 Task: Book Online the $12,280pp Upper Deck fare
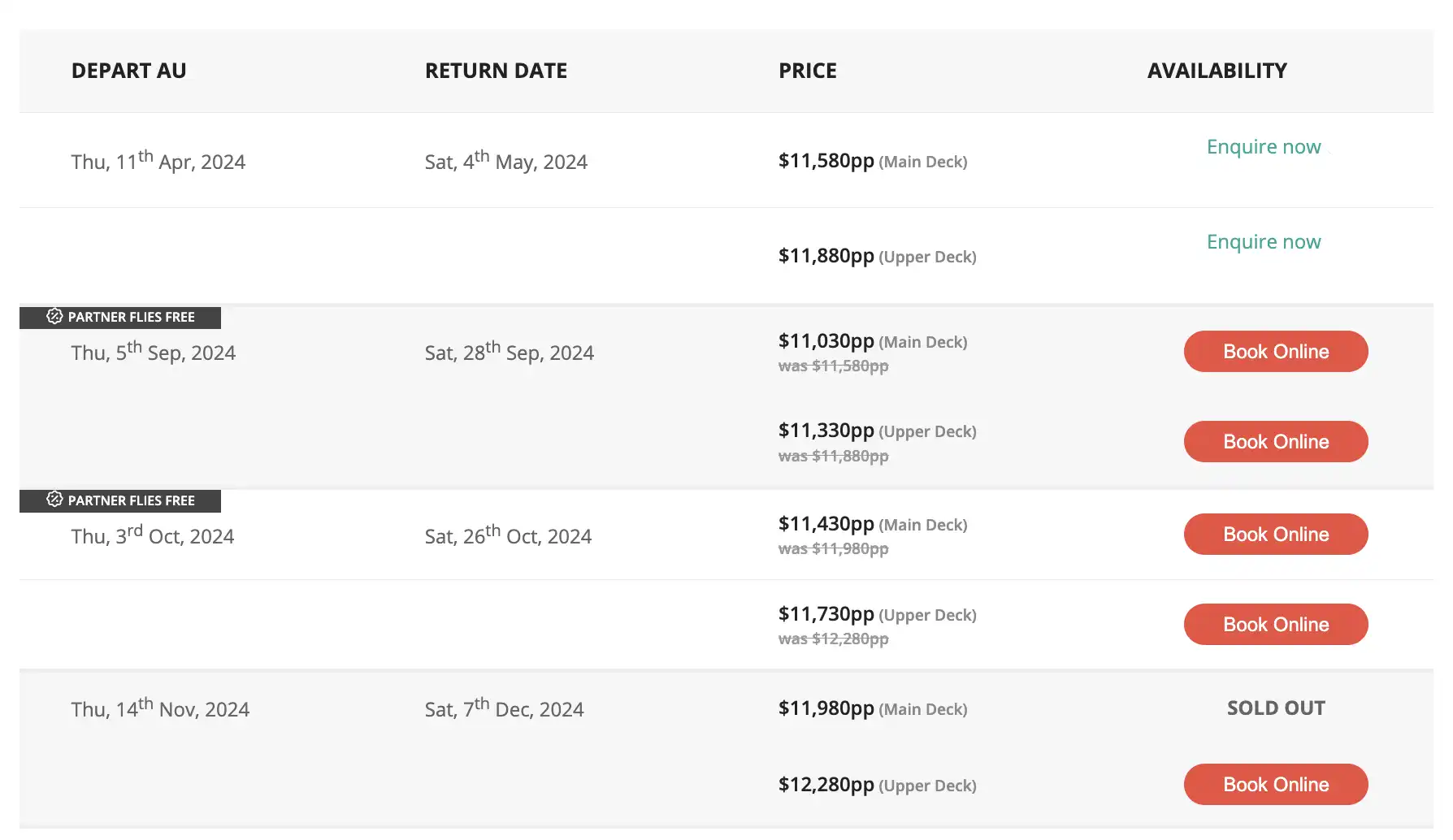[x=1276, y=785]
